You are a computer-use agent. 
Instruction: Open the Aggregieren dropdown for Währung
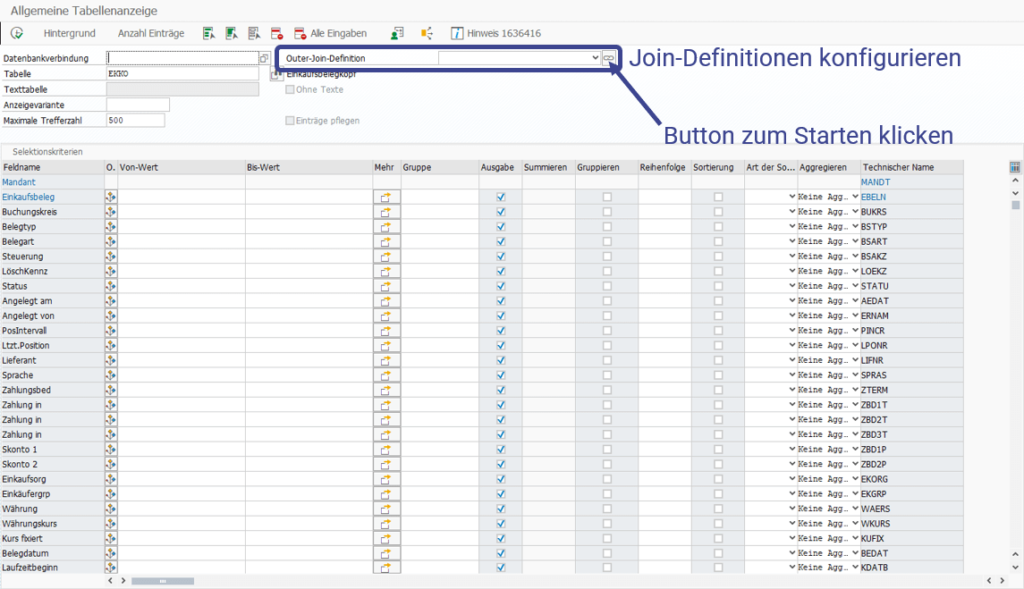point(855,508)
